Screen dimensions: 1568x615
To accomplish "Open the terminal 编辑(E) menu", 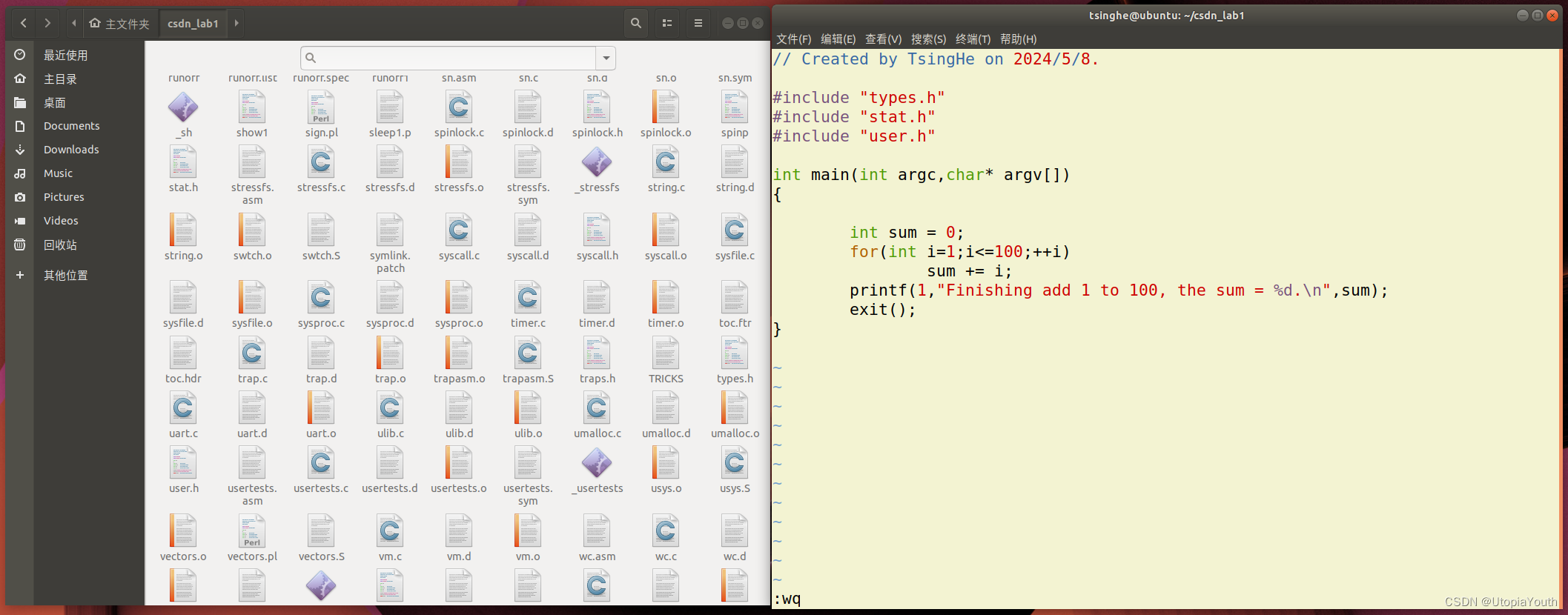I will (x=838, y=39).
